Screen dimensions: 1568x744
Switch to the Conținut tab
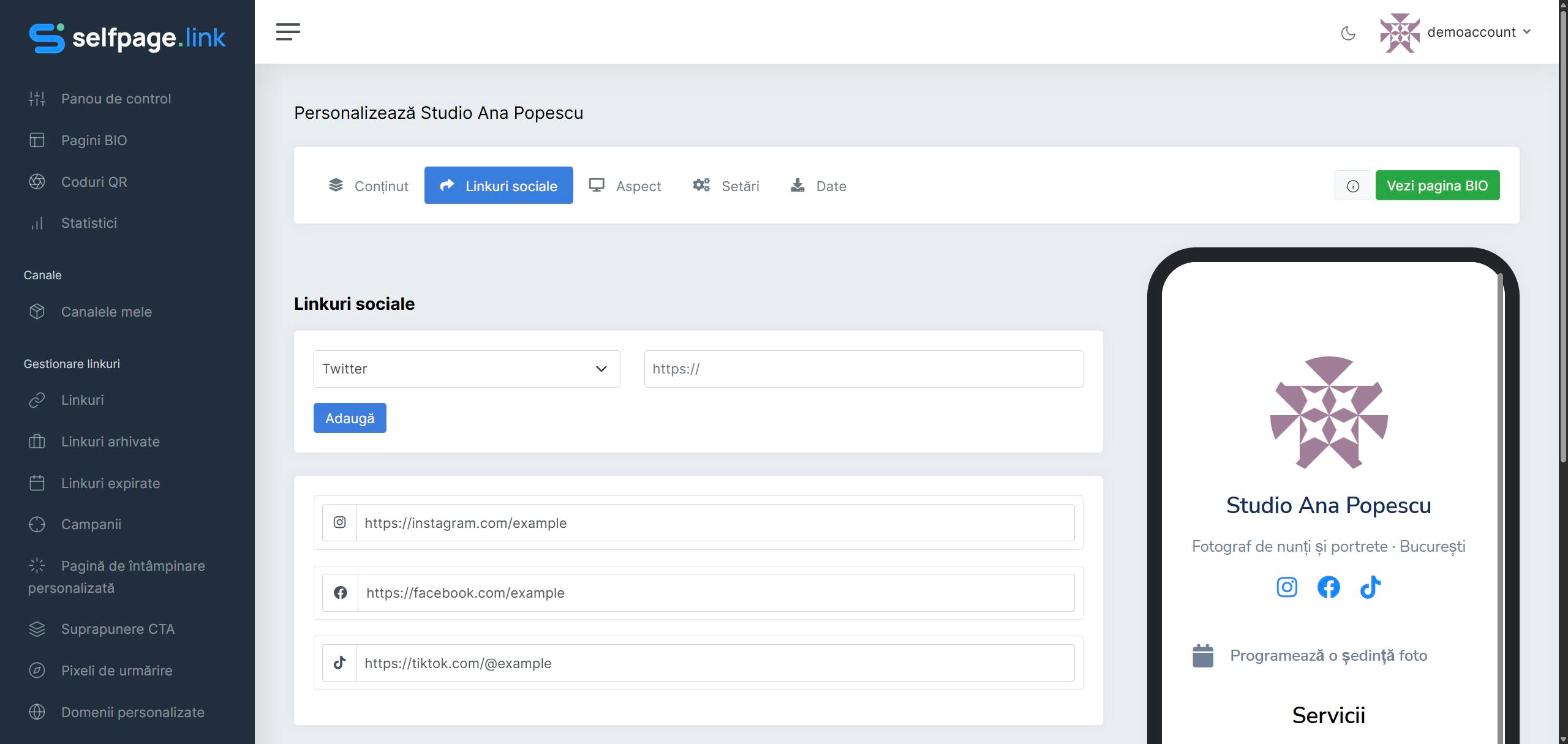tap(368, 186)
